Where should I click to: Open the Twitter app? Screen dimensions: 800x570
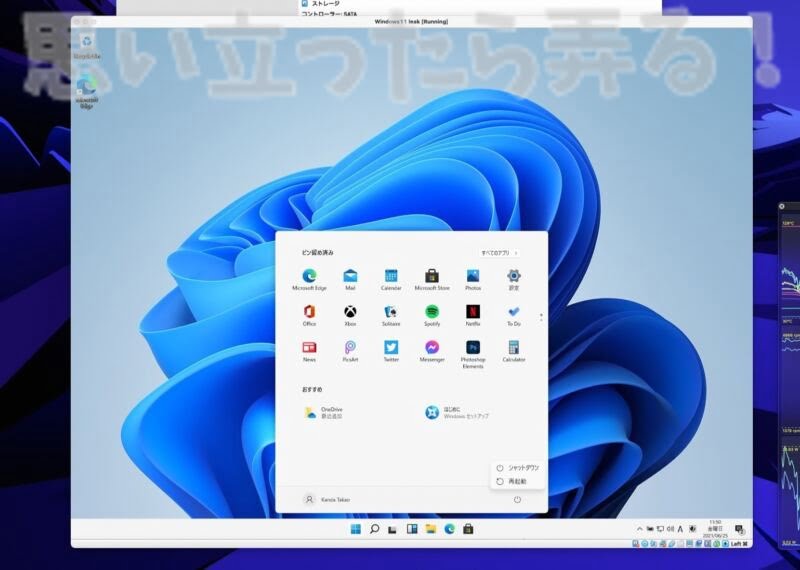391,351
